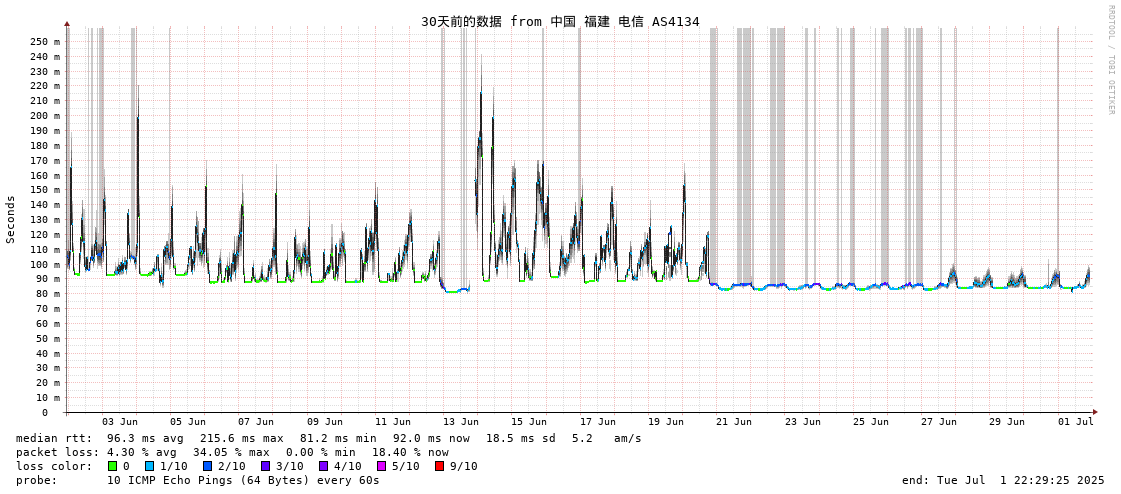The image size is (1121, 494).
Task: Select the blue 2/10 loss color swatch
Action: [207, 466]
